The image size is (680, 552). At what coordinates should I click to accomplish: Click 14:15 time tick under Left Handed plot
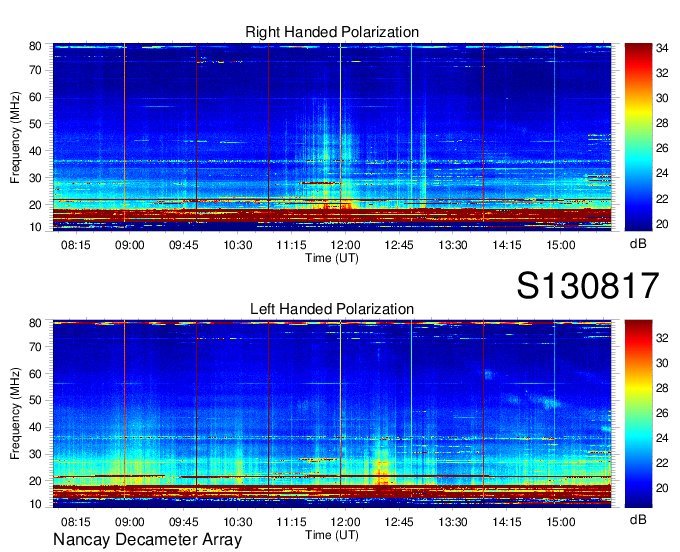pyautogui.click(x=507, y=522)
